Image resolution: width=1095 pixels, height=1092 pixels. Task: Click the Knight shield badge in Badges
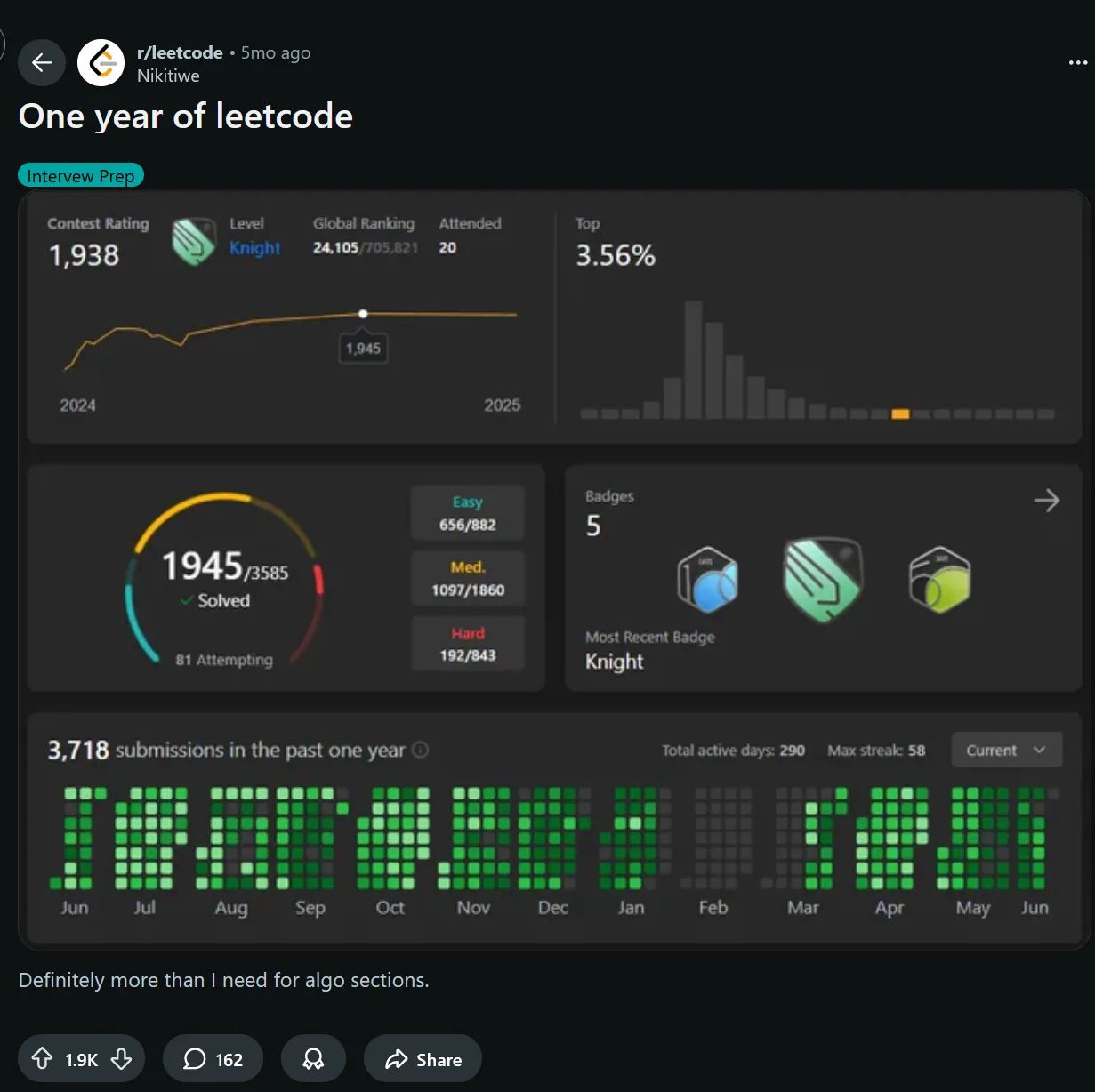pyautogui.click(x=822, y=579)
